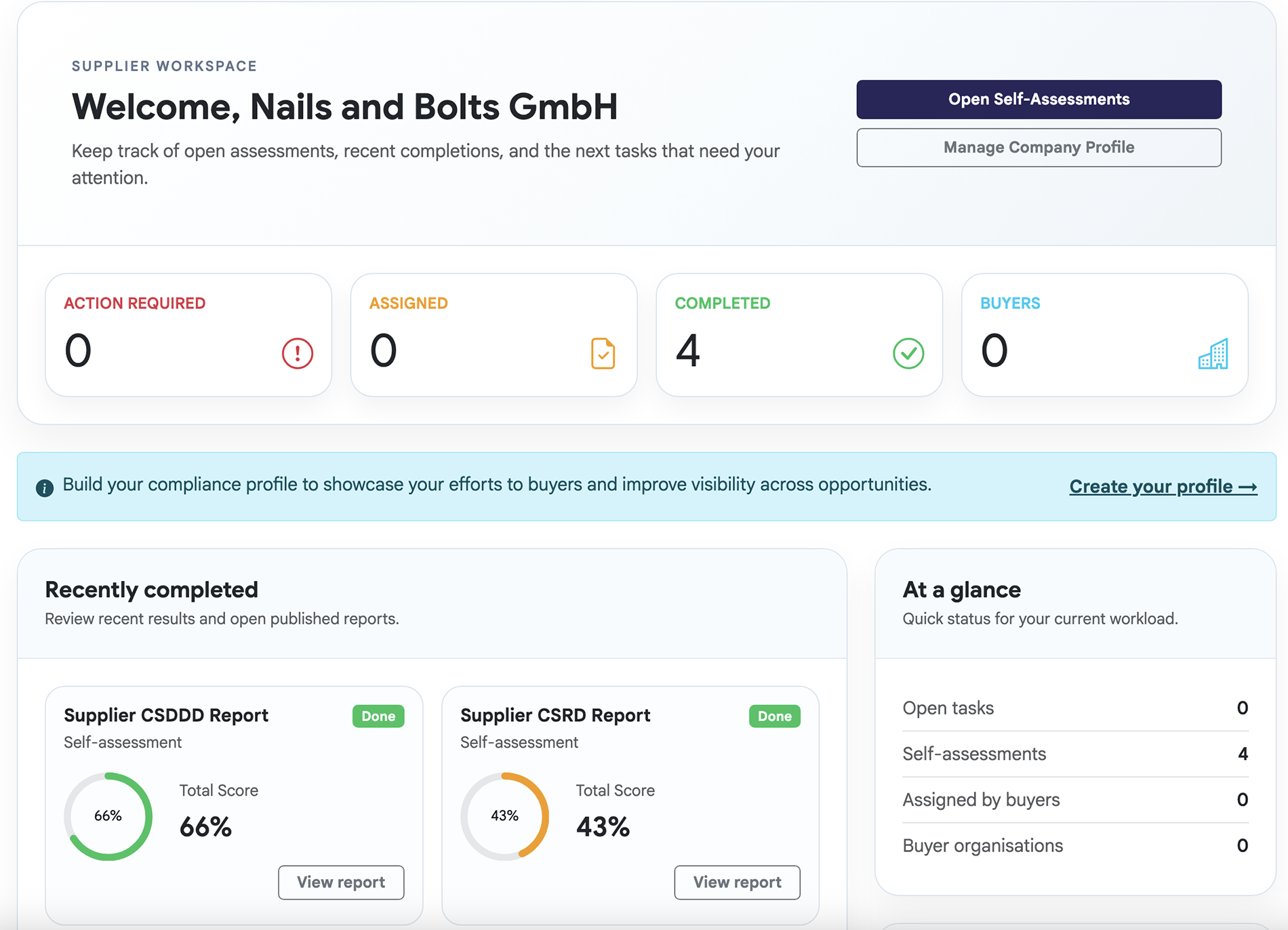Image resolution: width=1288 pixels, height=930 pixels.
Task: Click the At a glance heading
Action: [961, 589]
